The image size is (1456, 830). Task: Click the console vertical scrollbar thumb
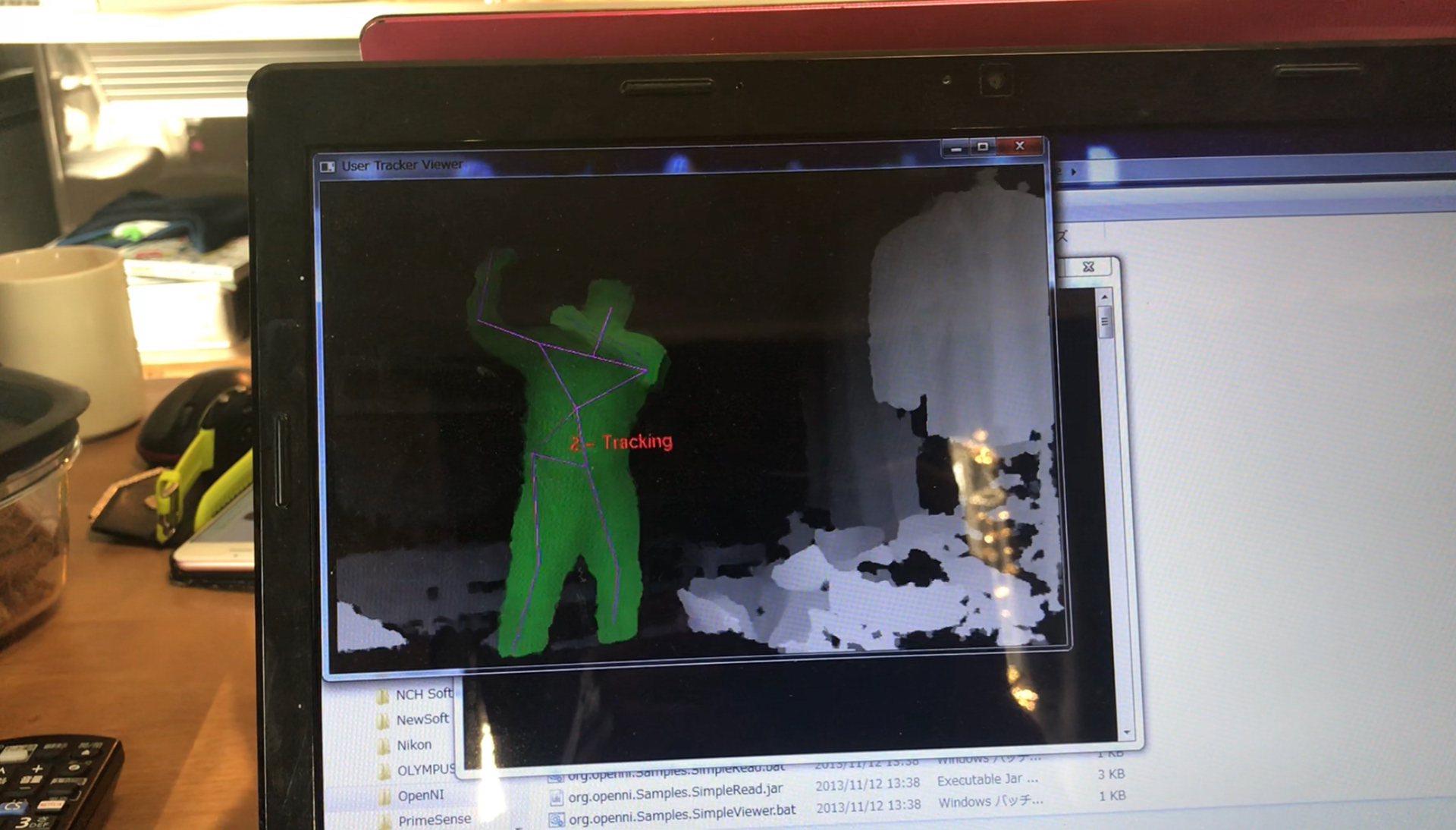click(x=1105, y=322)
